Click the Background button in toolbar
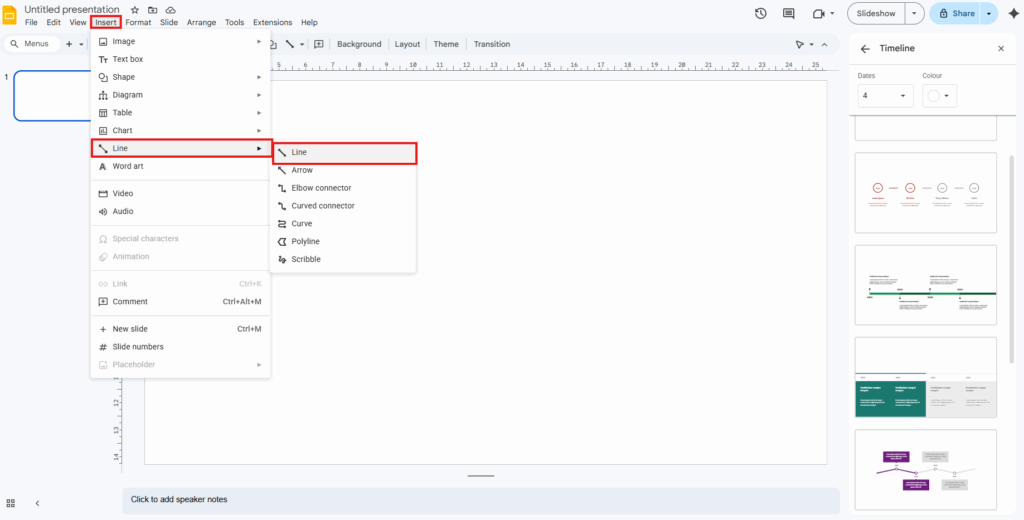 [359, 44]
